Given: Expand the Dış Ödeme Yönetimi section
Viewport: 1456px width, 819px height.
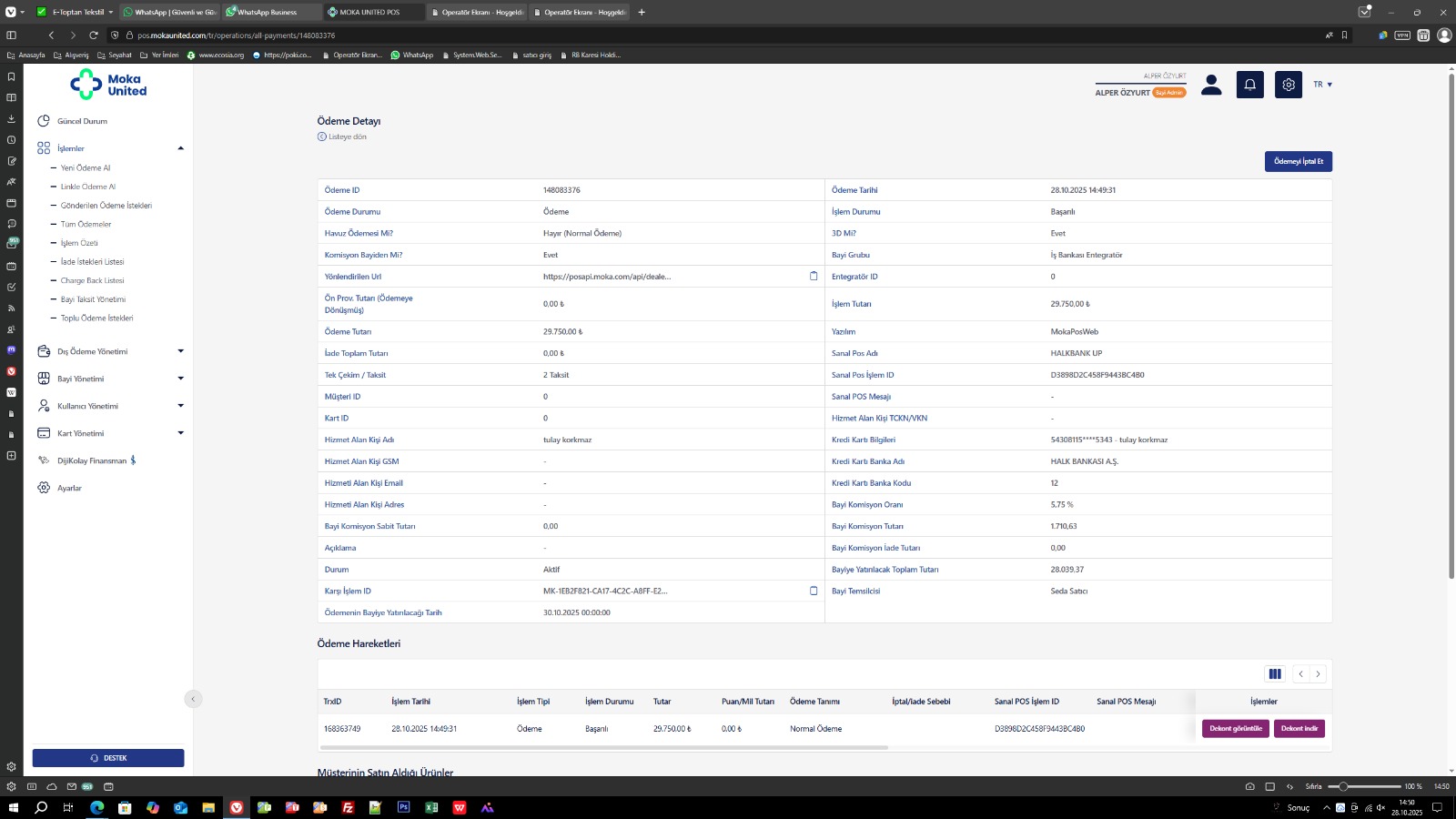Looking at the screenshot, I should (180, 351).
